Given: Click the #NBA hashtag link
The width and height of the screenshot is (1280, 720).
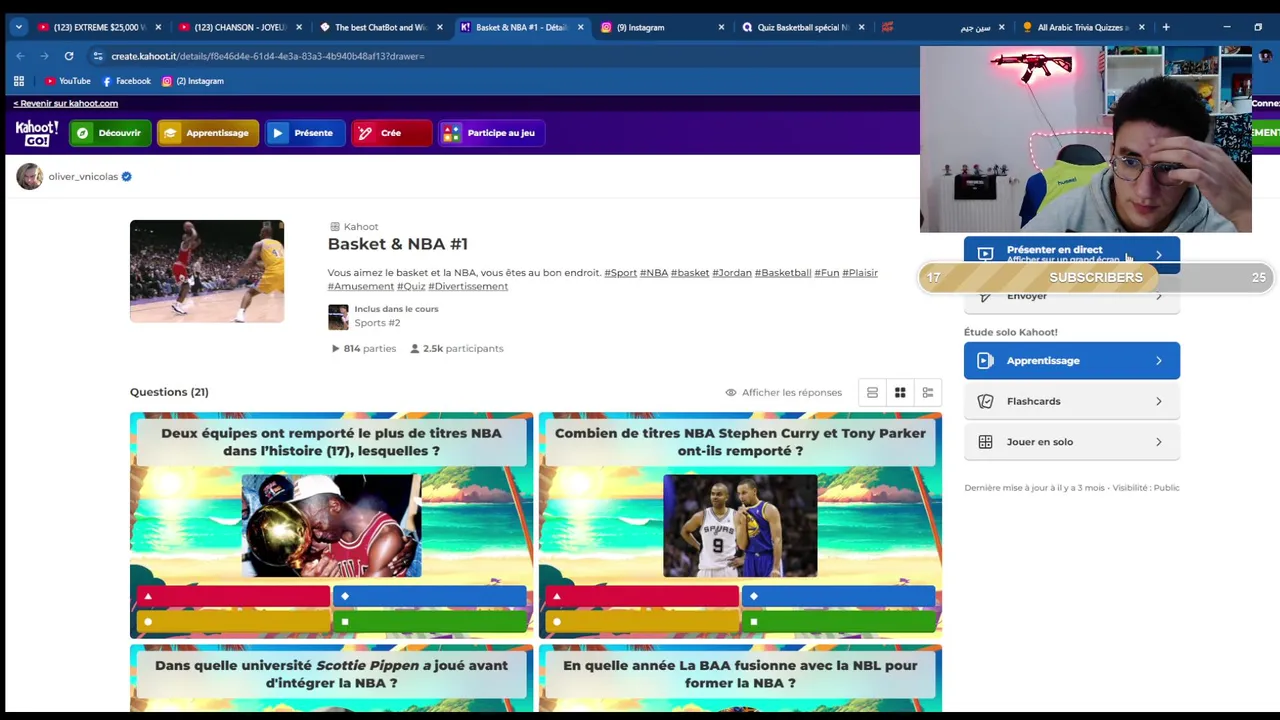Looking at the screenshot, I should click(x=654, y=273).
